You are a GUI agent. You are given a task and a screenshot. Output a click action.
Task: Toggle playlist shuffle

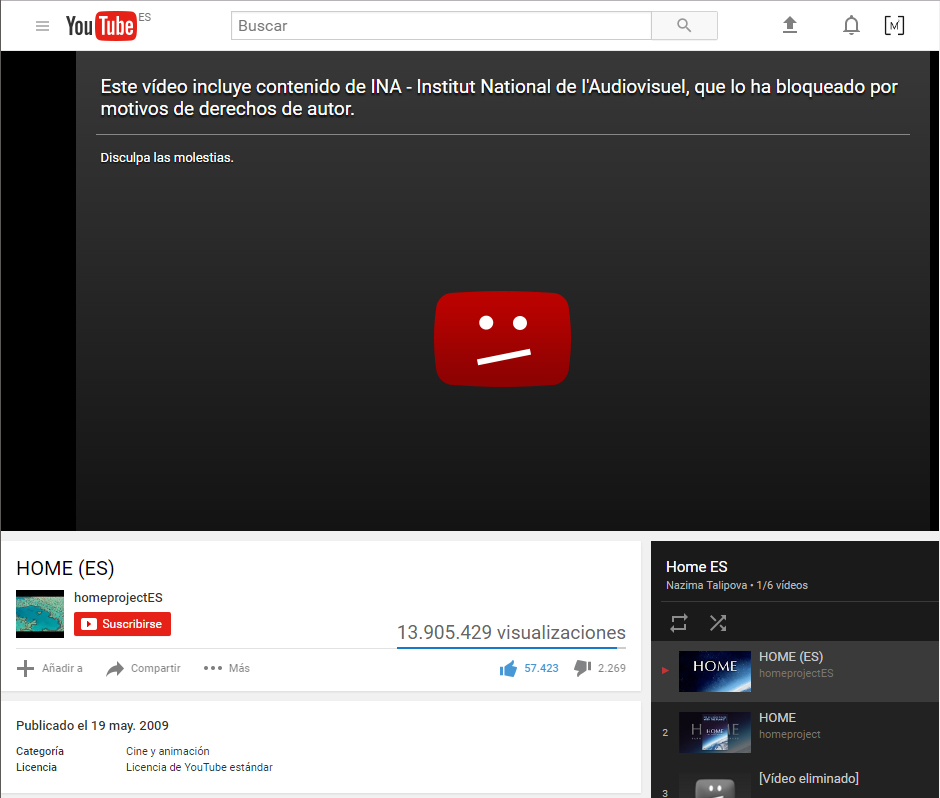click(718, 623)
